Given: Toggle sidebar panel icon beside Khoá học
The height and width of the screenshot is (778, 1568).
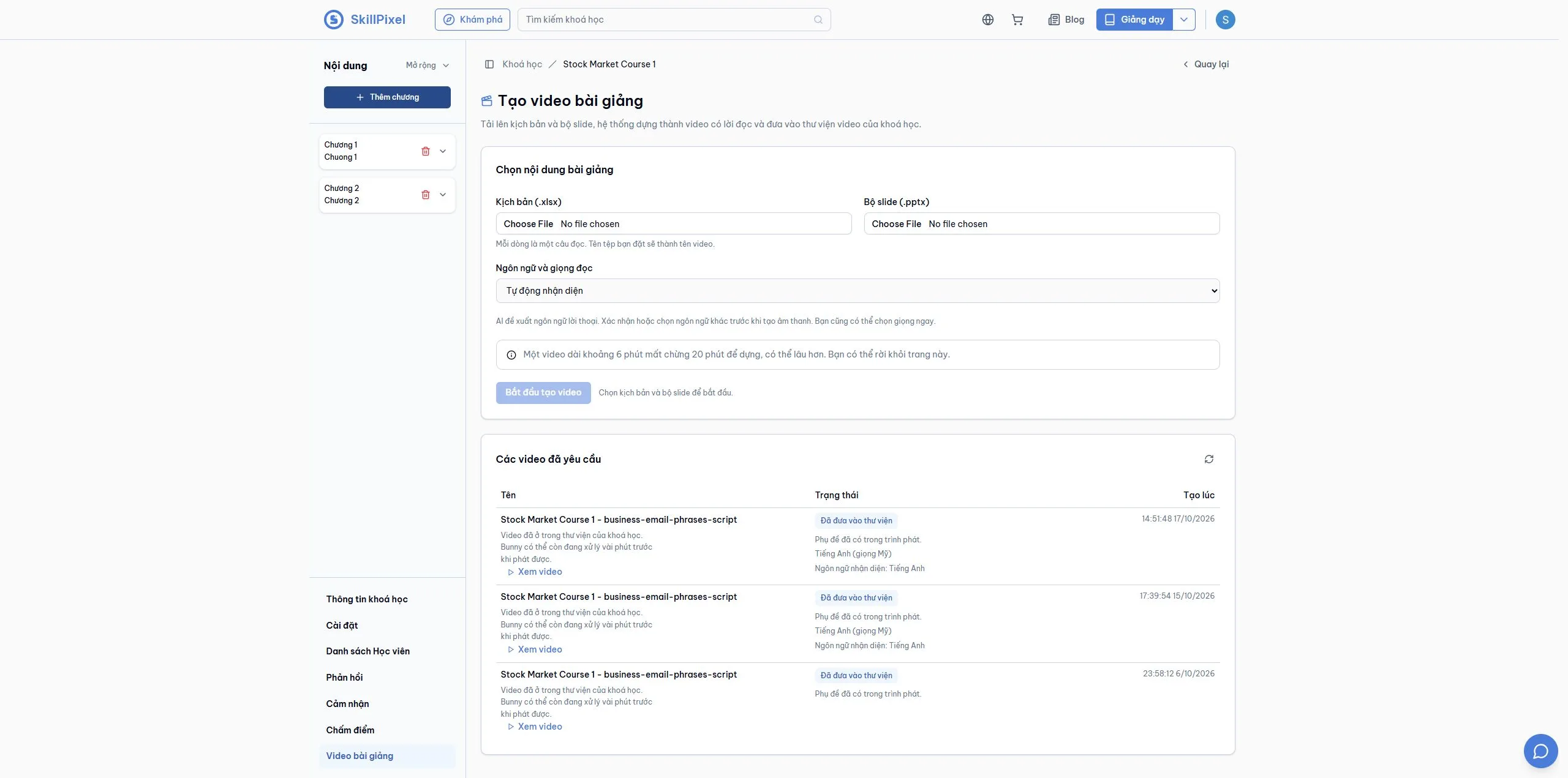Looking at the screenshot, I should 489,64.
